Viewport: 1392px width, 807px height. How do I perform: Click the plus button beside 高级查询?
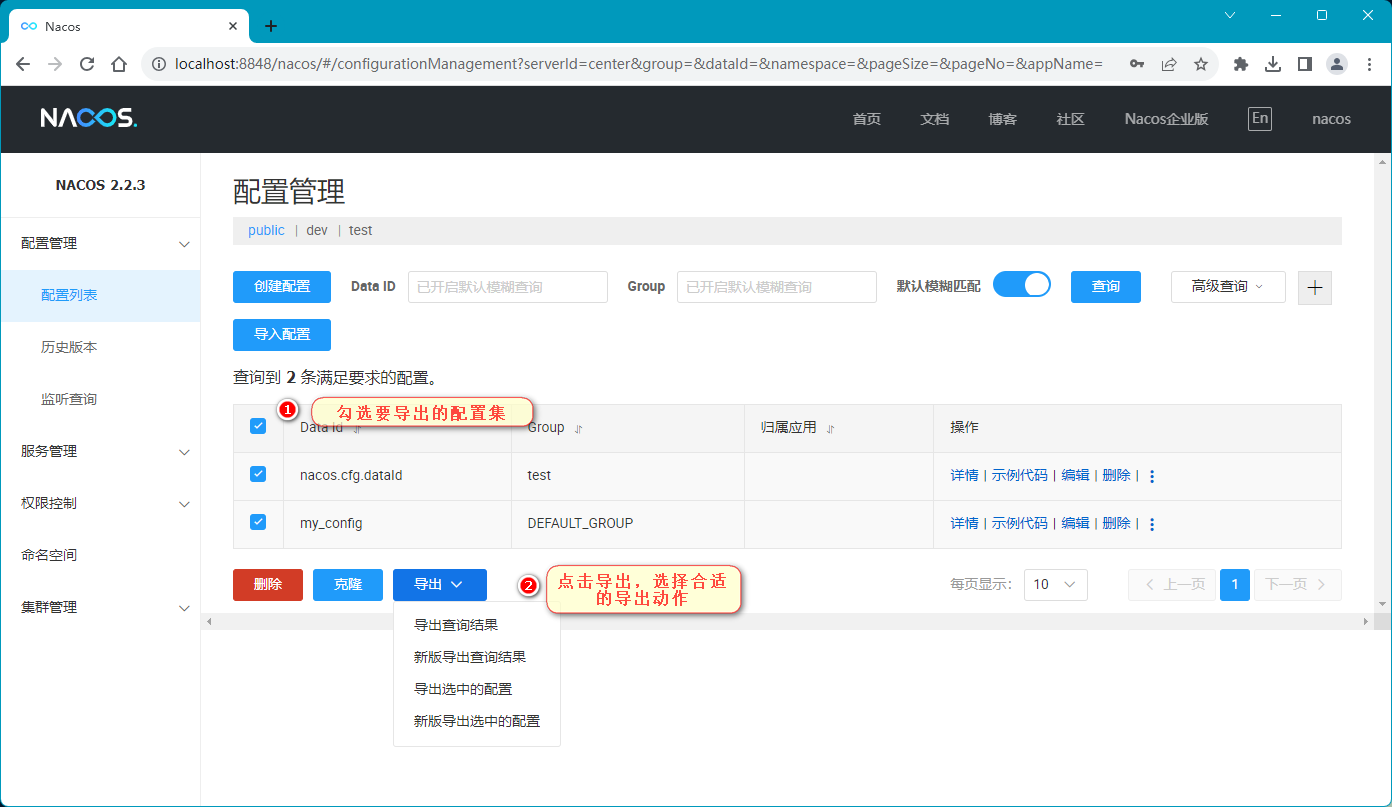1315,287
